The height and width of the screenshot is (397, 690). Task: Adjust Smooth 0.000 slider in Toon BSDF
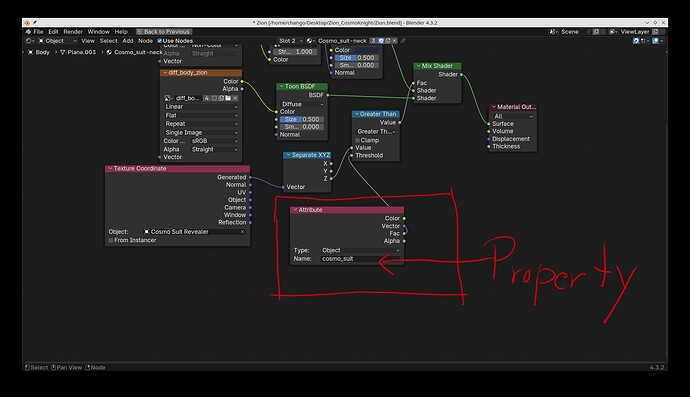point(302,127)
